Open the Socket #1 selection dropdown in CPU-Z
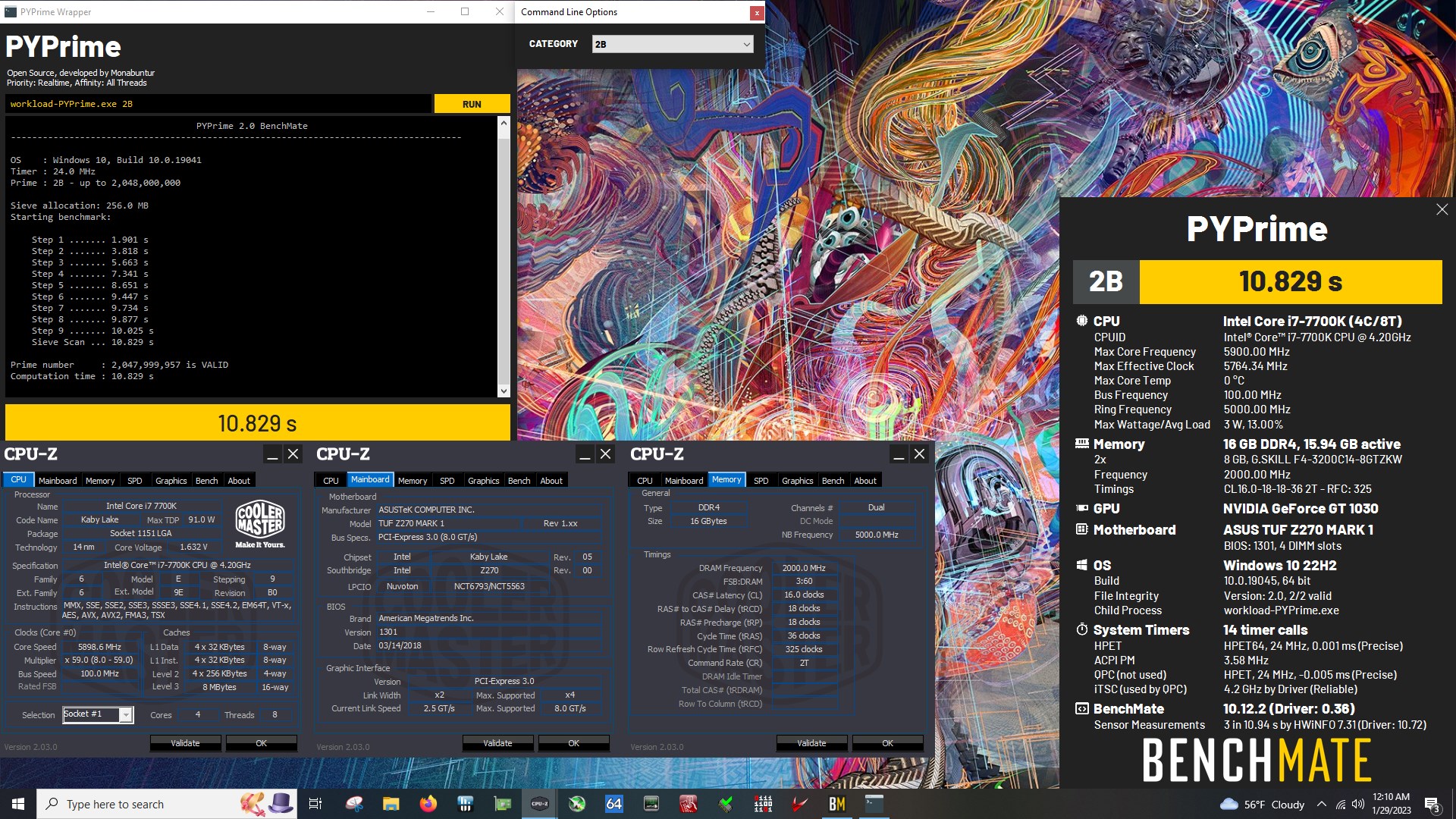Image resolution: width=1456 pixels, height=819 pixels. point(98,714)
